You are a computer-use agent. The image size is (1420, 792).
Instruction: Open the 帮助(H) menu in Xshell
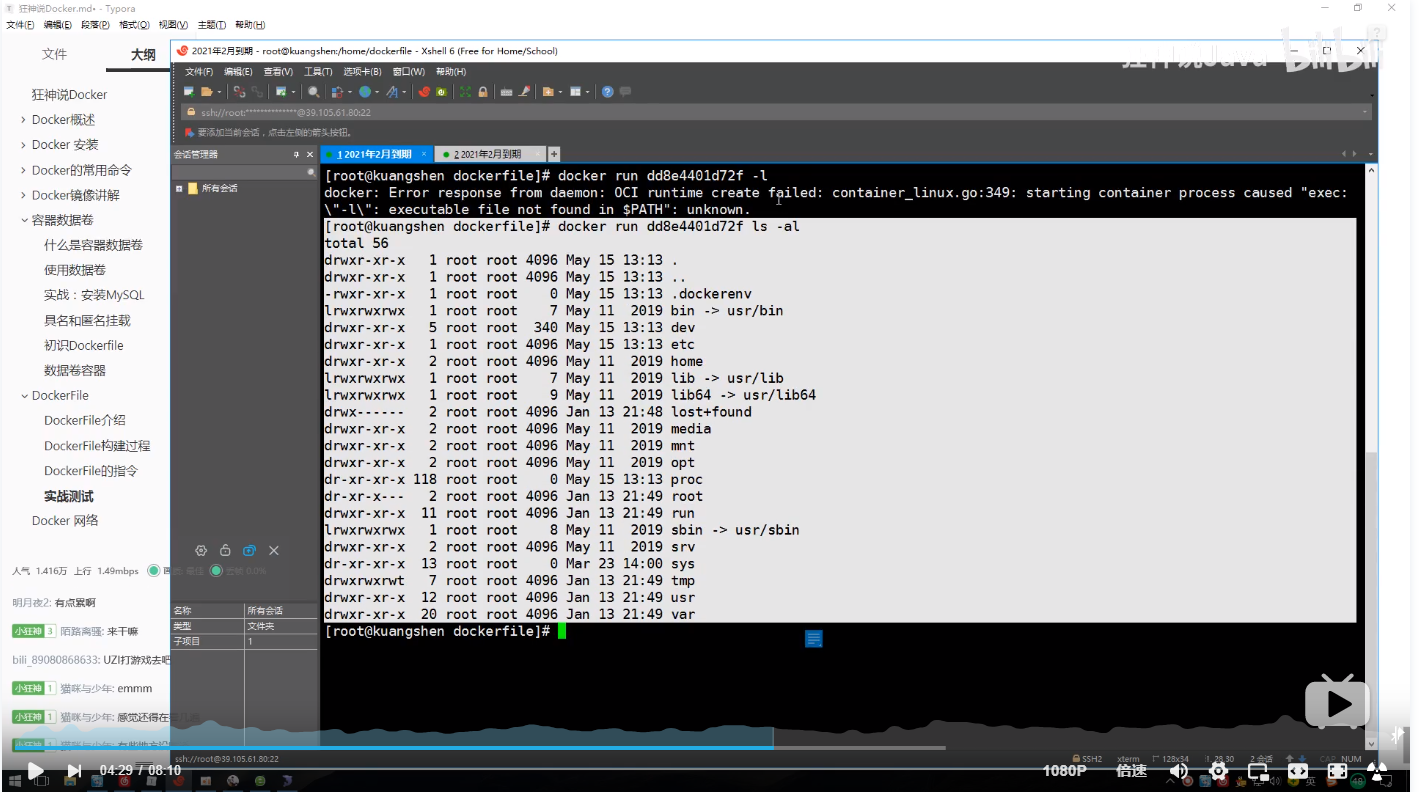(x=451, y=71)
